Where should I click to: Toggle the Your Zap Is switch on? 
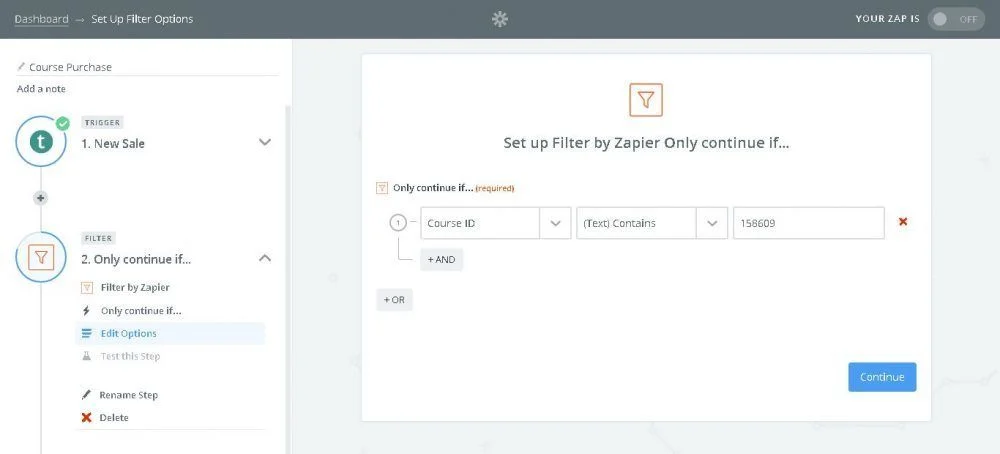click(955, 19)
